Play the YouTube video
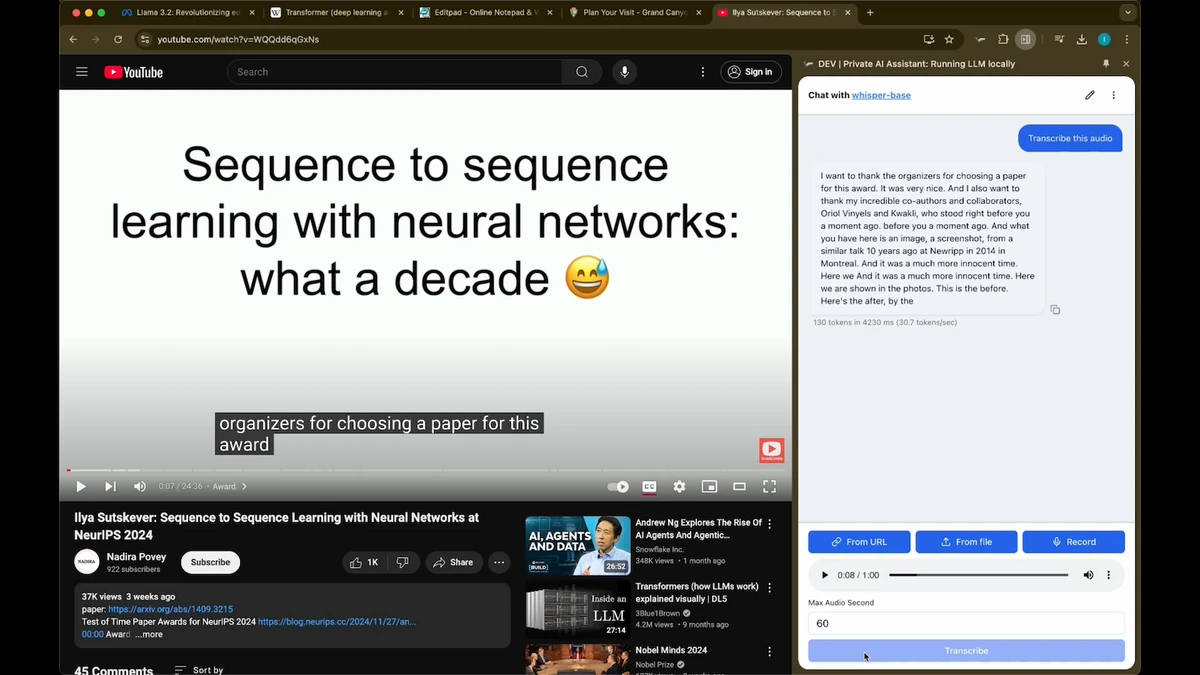1200x675 pixels. coord(81,487)
